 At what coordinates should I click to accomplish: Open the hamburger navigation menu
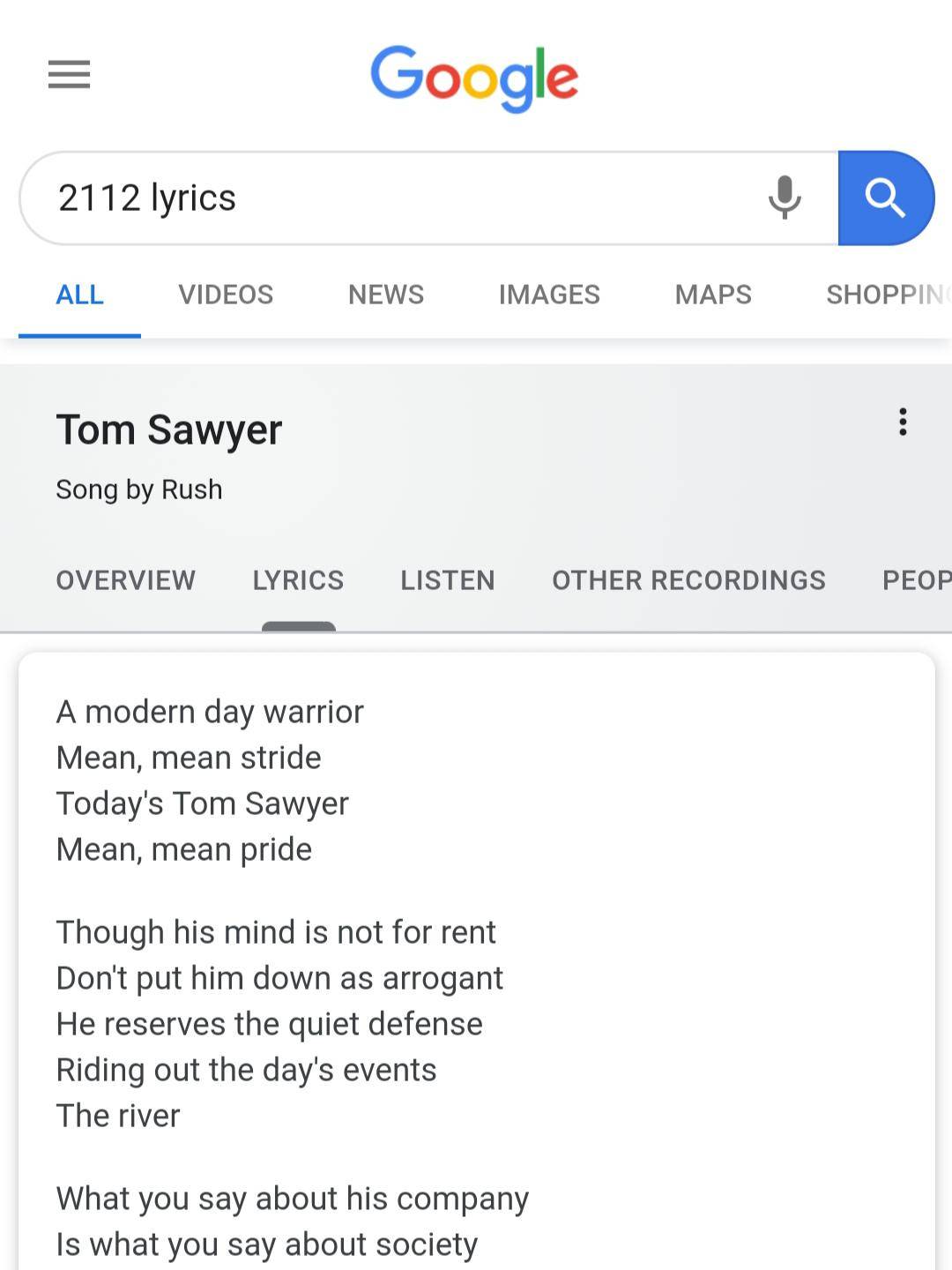[69, 76]
